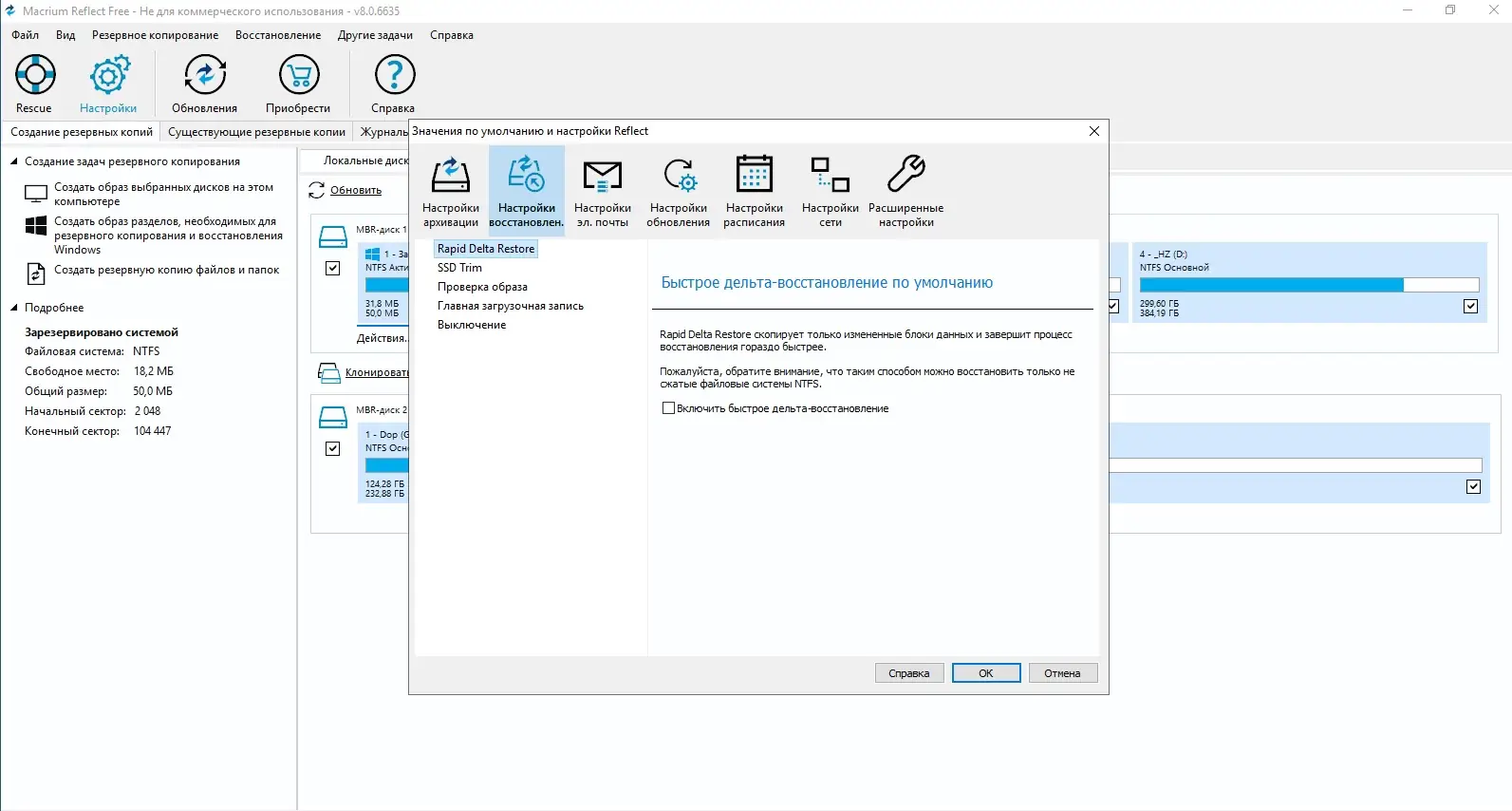Click Создать резервную копию файлов и папок

[166, 270]
